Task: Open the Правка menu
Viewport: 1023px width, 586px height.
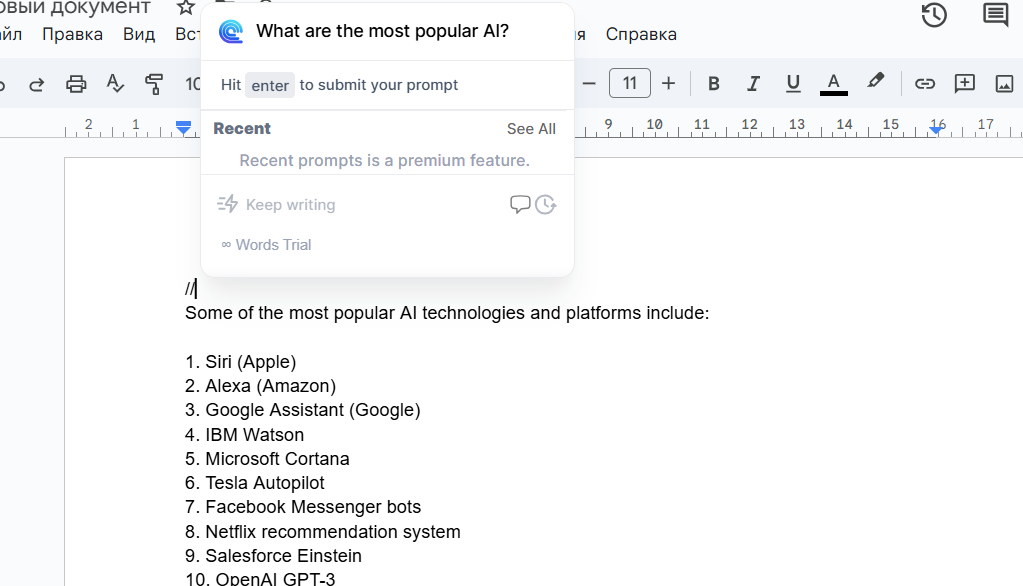Action: pyautogui.click(x=72, y=34)
